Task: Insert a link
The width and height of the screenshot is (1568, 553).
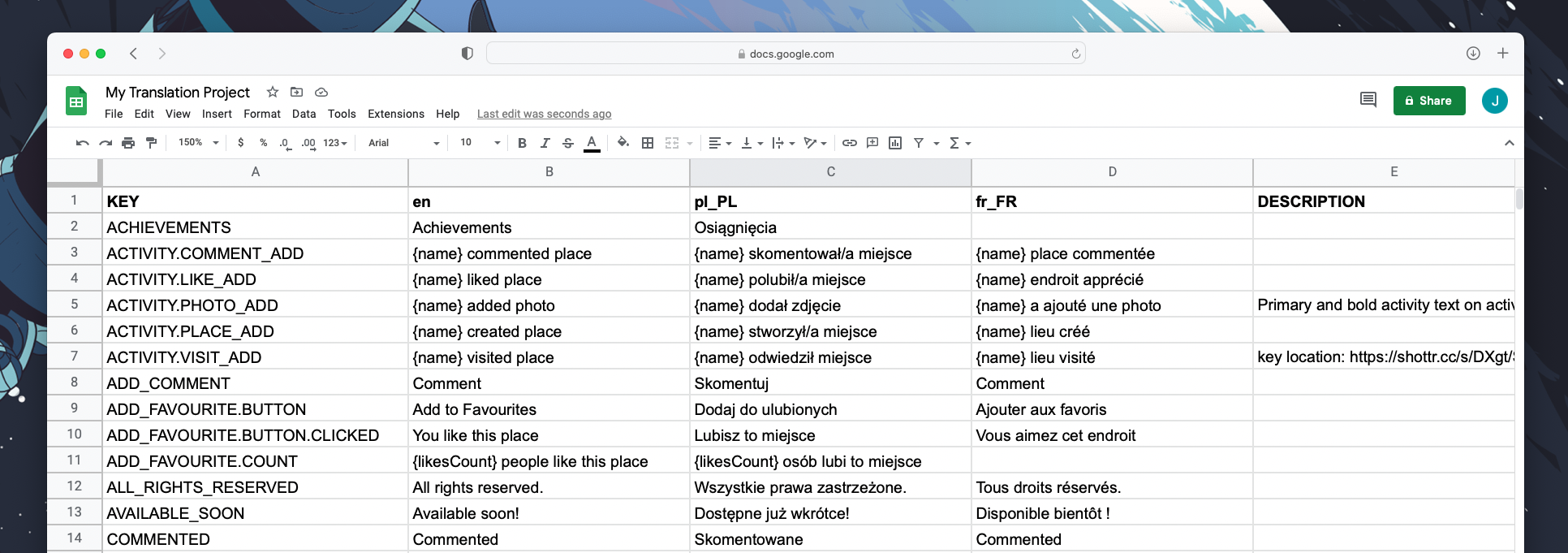Action: [850, 143]
